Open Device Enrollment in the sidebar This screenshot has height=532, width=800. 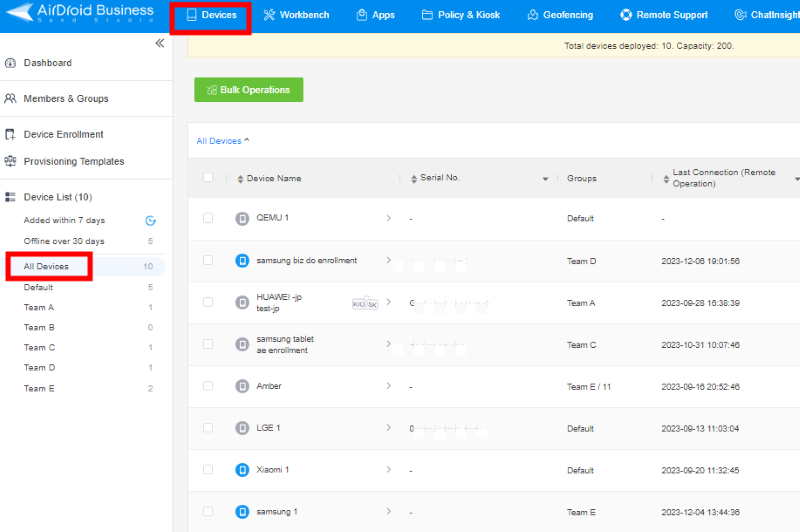pos(63,134)
